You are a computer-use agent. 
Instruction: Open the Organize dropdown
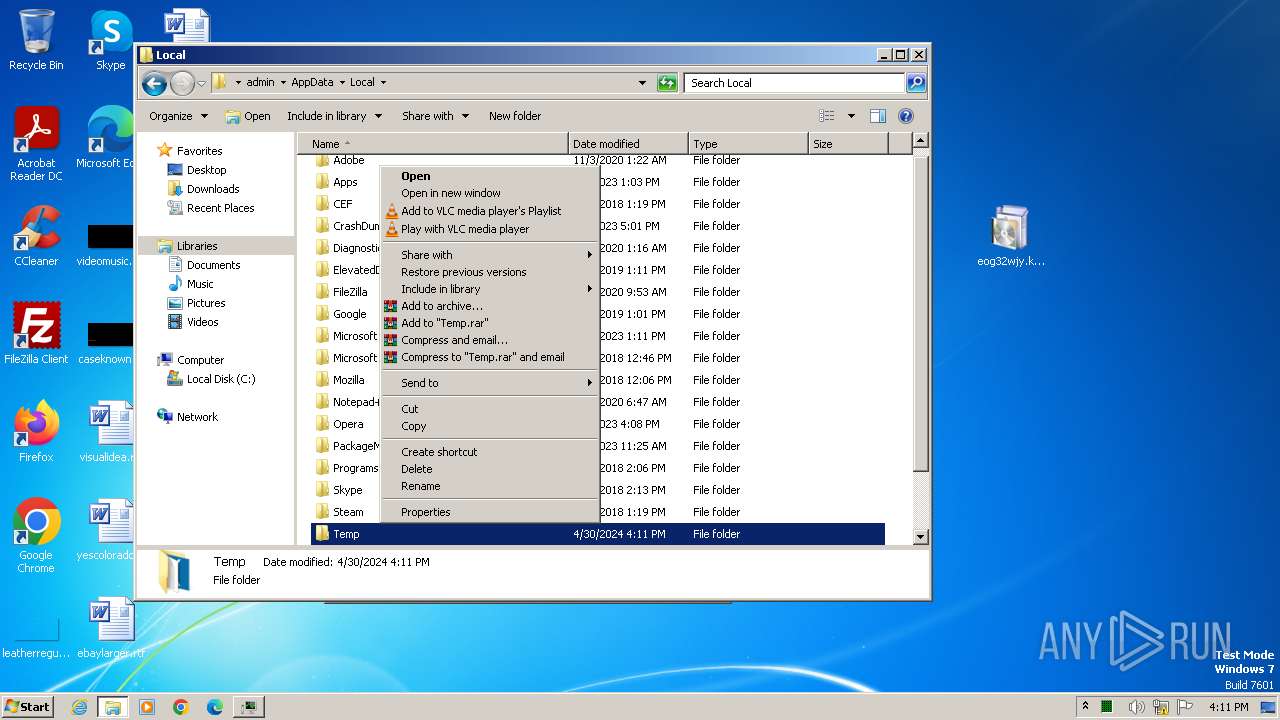tap(178, 116)
